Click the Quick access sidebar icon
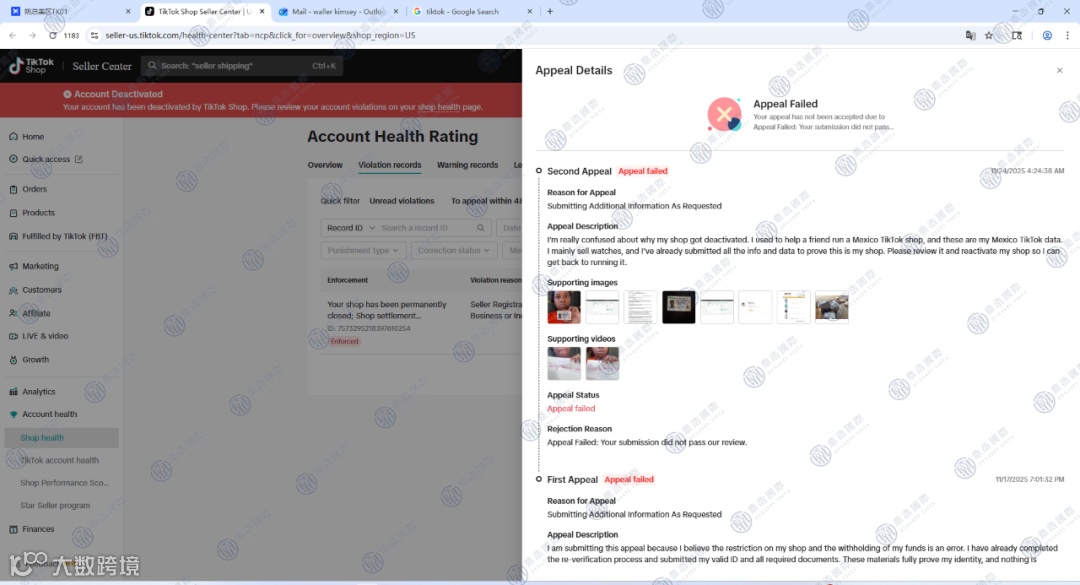The image size is (1080, 585). [13, 159]
